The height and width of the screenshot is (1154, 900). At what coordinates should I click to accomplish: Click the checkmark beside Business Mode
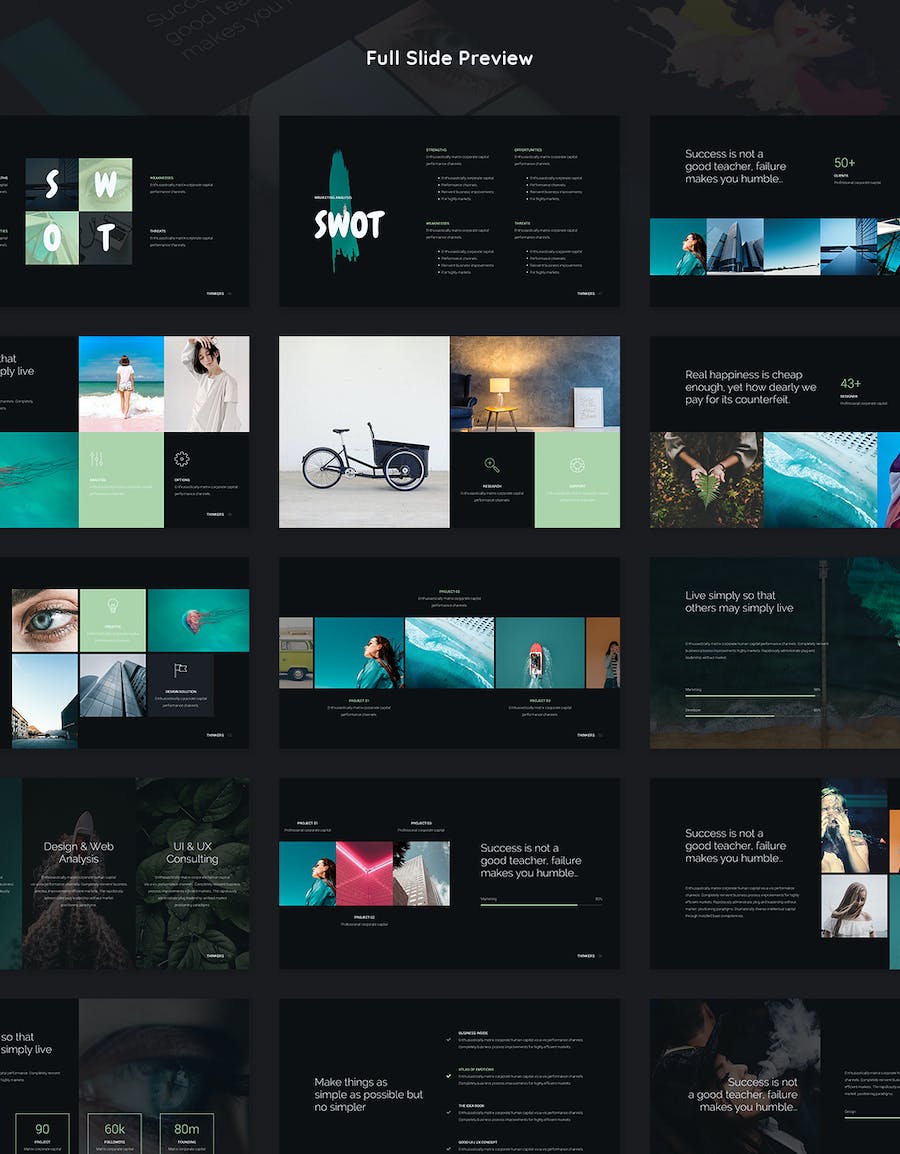point(449,1040)
